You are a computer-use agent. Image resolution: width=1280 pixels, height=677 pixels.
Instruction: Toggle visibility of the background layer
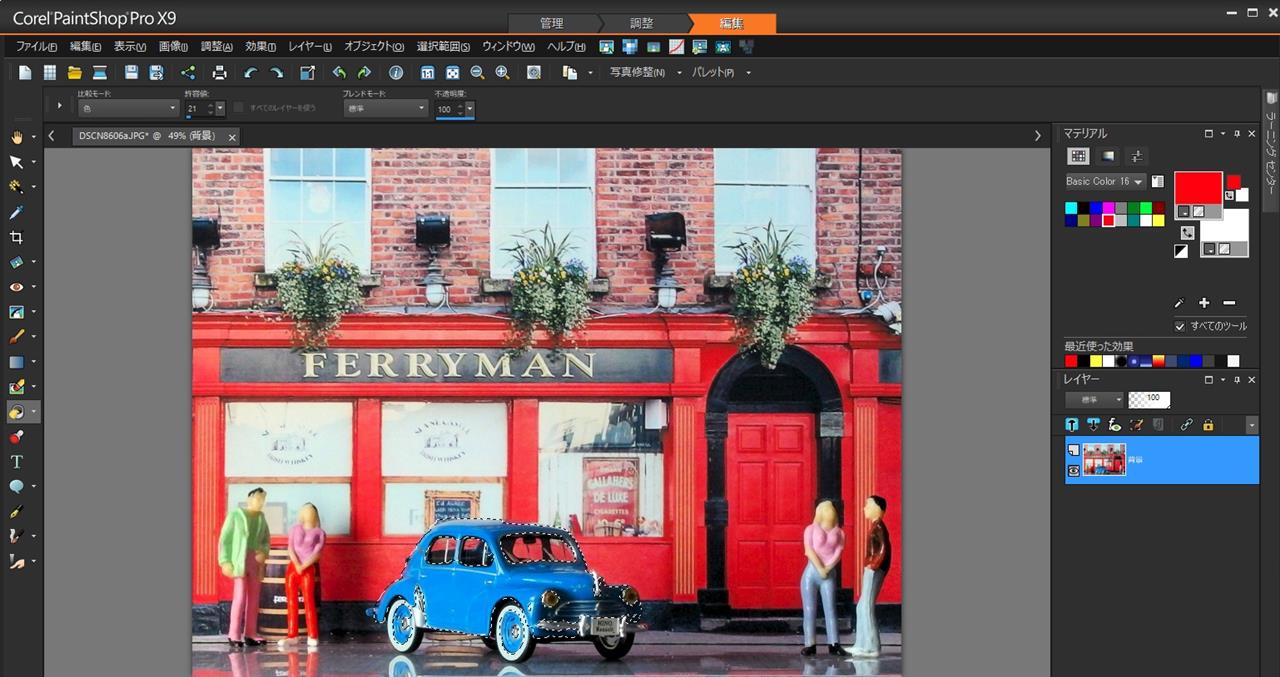(x=1073, y=470)
